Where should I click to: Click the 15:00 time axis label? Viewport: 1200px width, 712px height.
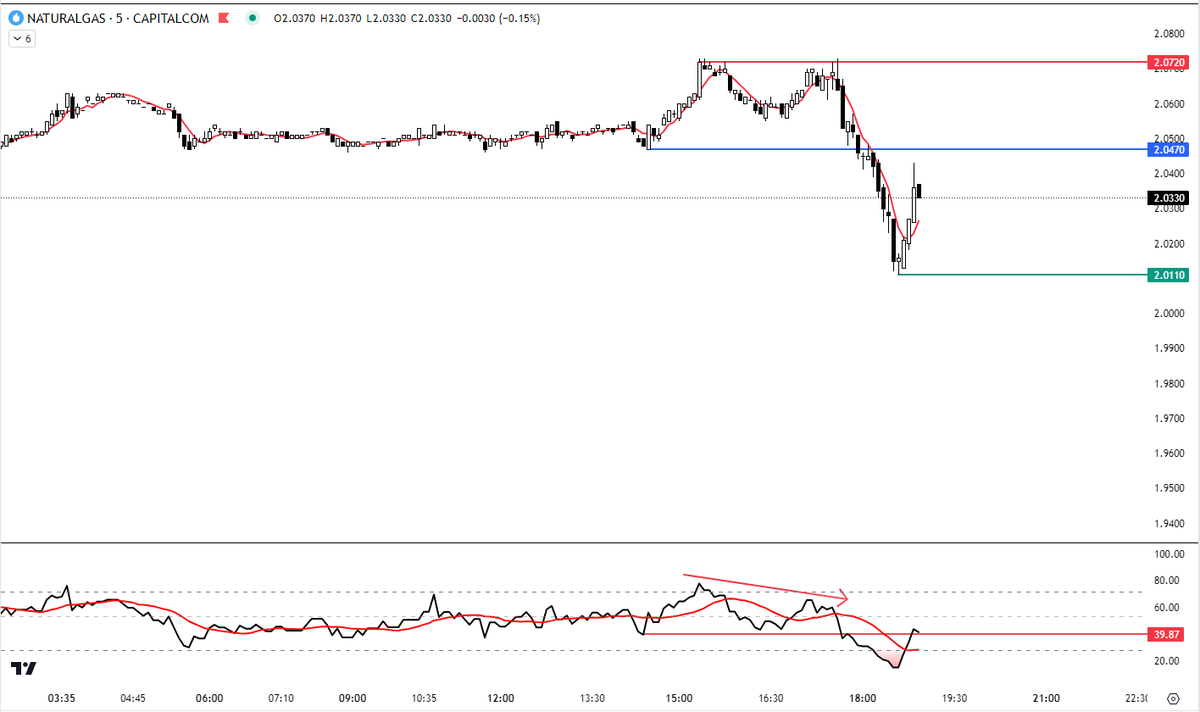tap(680, 699)
